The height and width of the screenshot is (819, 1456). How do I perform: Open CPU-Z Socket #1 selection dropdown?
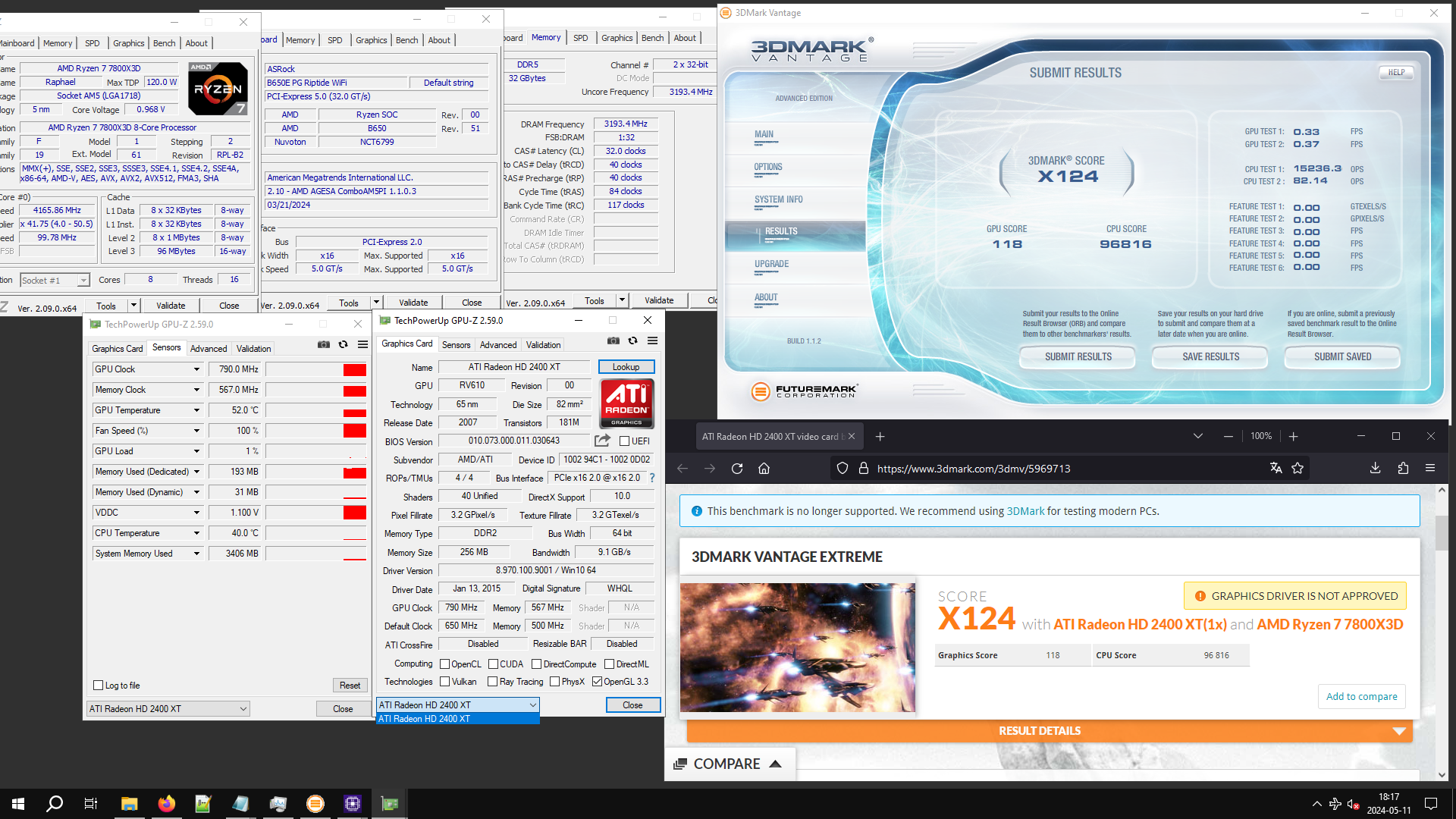55,281
